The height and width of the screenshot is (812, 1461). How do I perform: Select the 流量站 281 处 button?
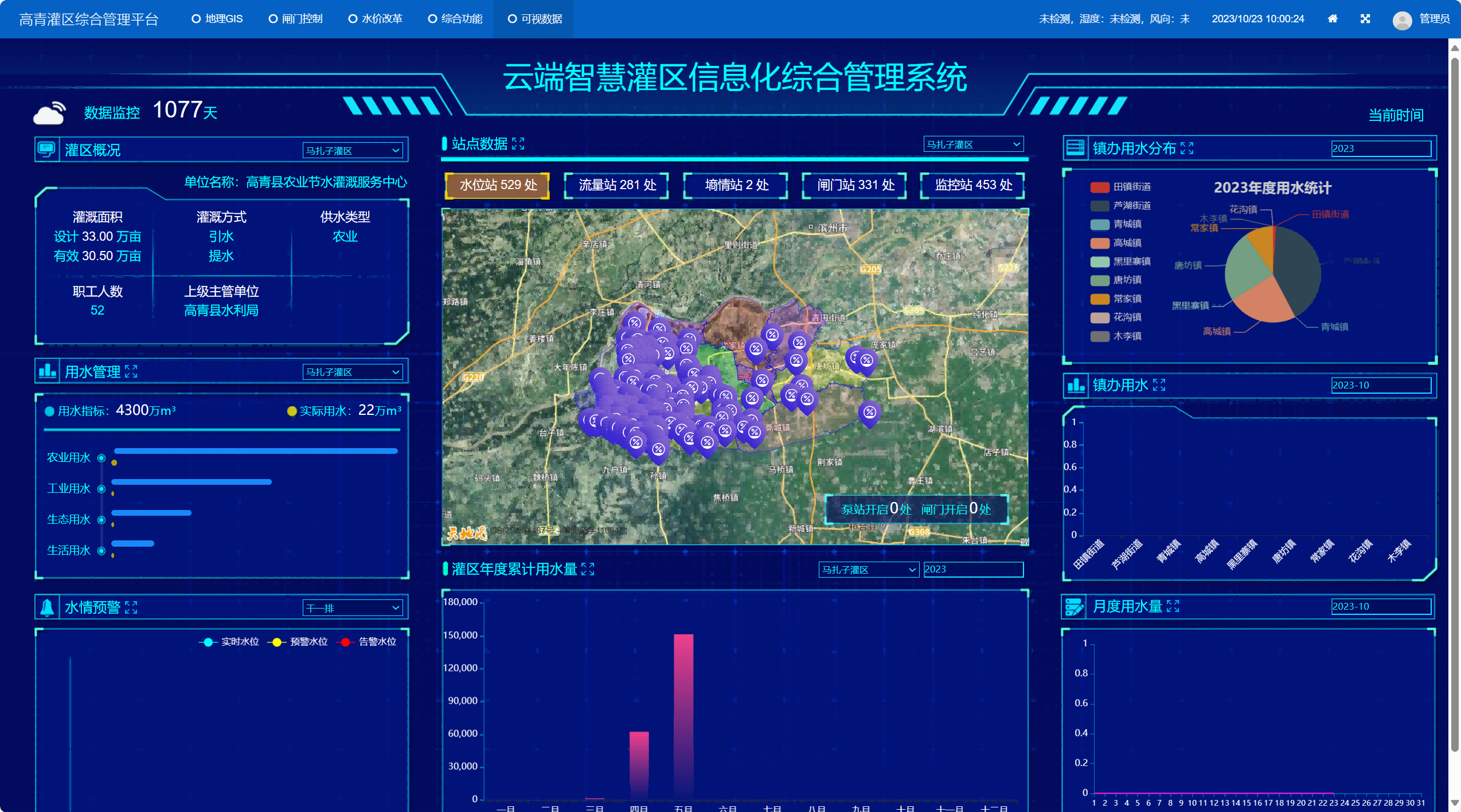click(x=617, y=185)
